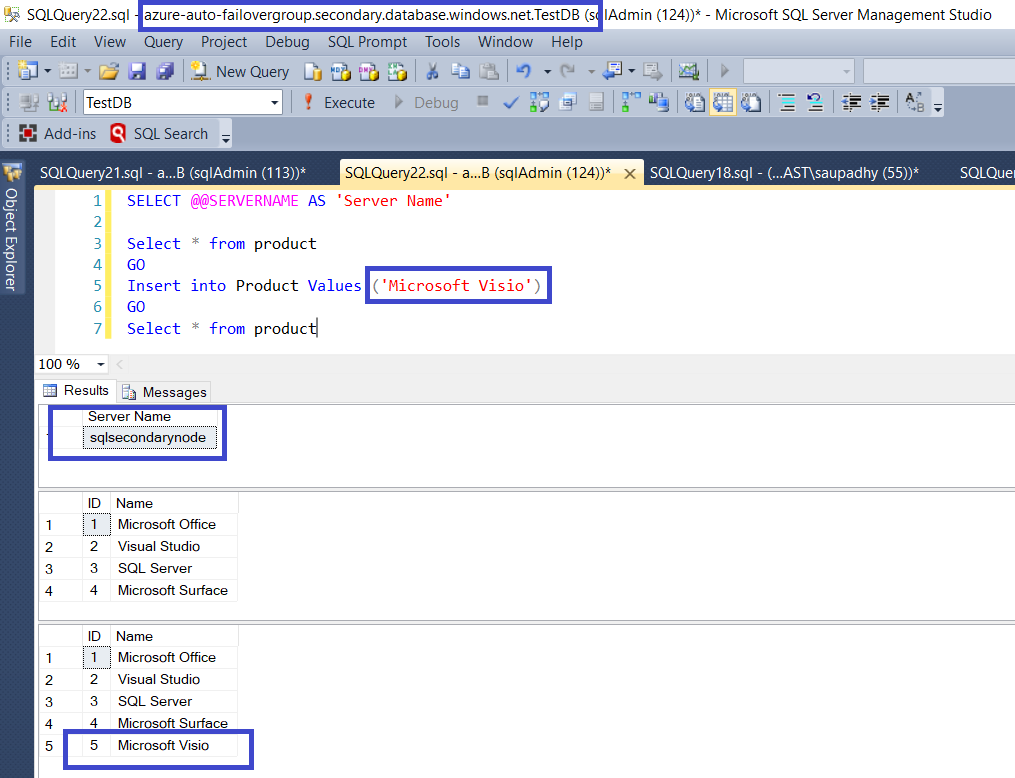Click the Cancel Executing Query stop icon
Viewport: 1015px width, 778px height.
482,101
